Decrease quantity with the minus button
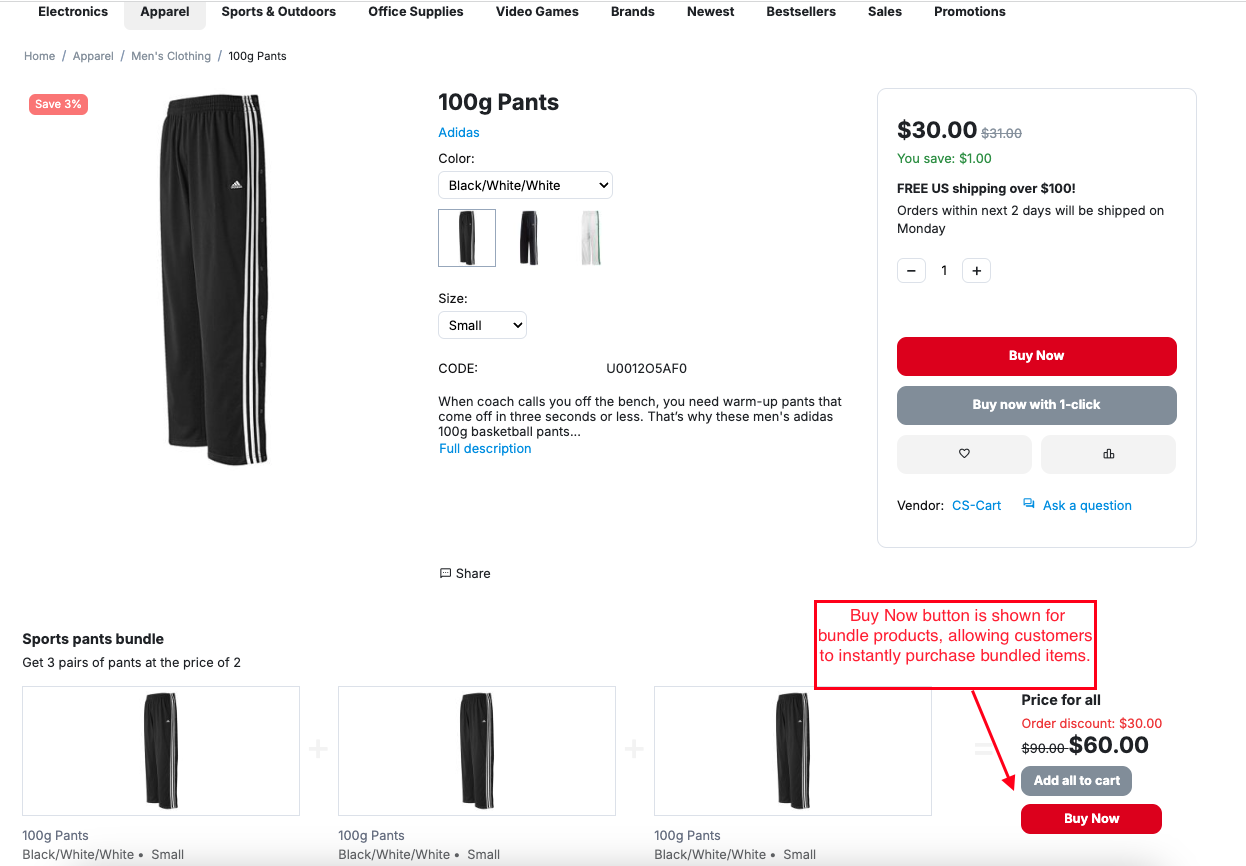 tap(911, 271)
